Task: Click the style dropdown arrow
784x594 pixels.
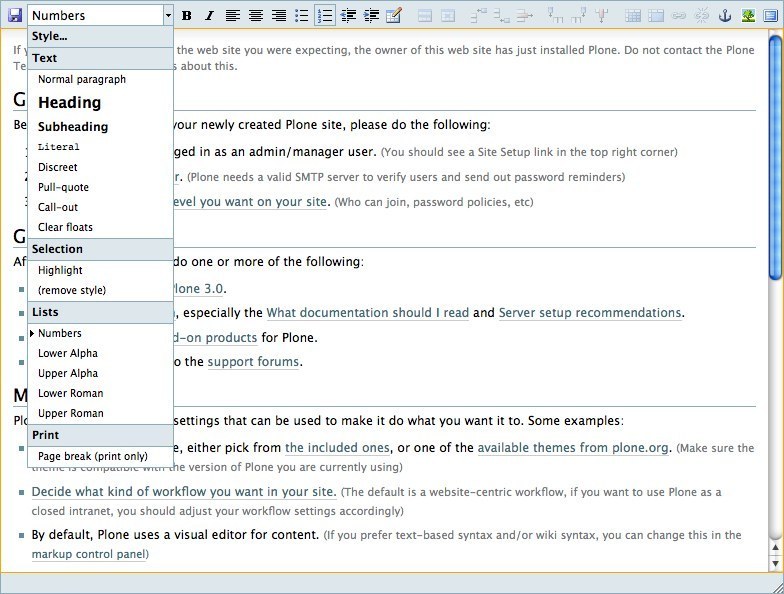Action: point(168,16)
